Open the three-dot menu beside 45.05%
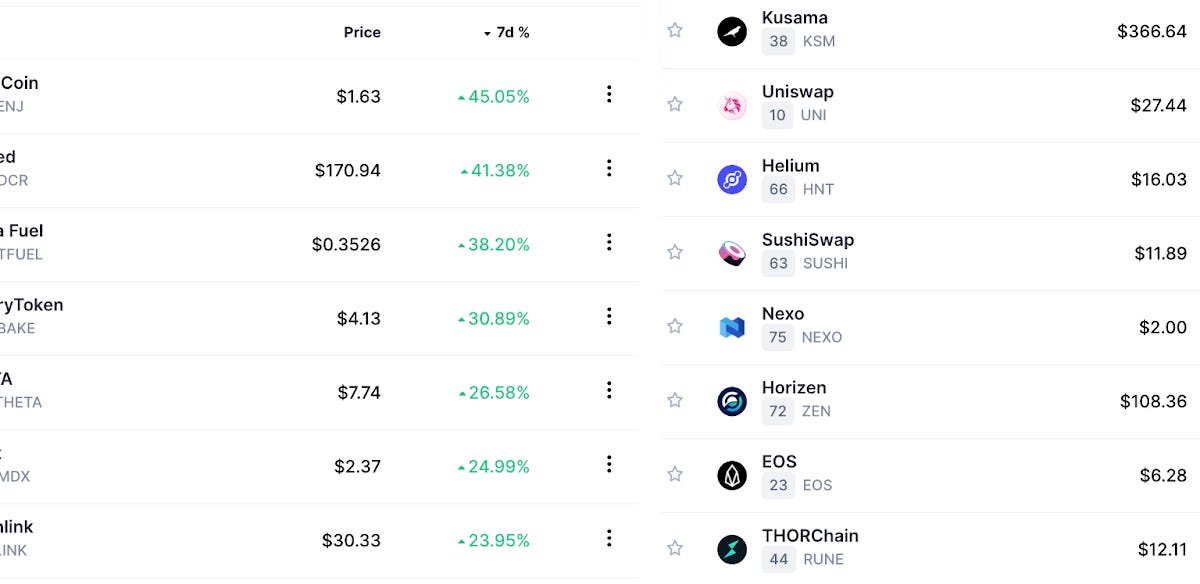1200x584 pixels. (x=609, y=95)
